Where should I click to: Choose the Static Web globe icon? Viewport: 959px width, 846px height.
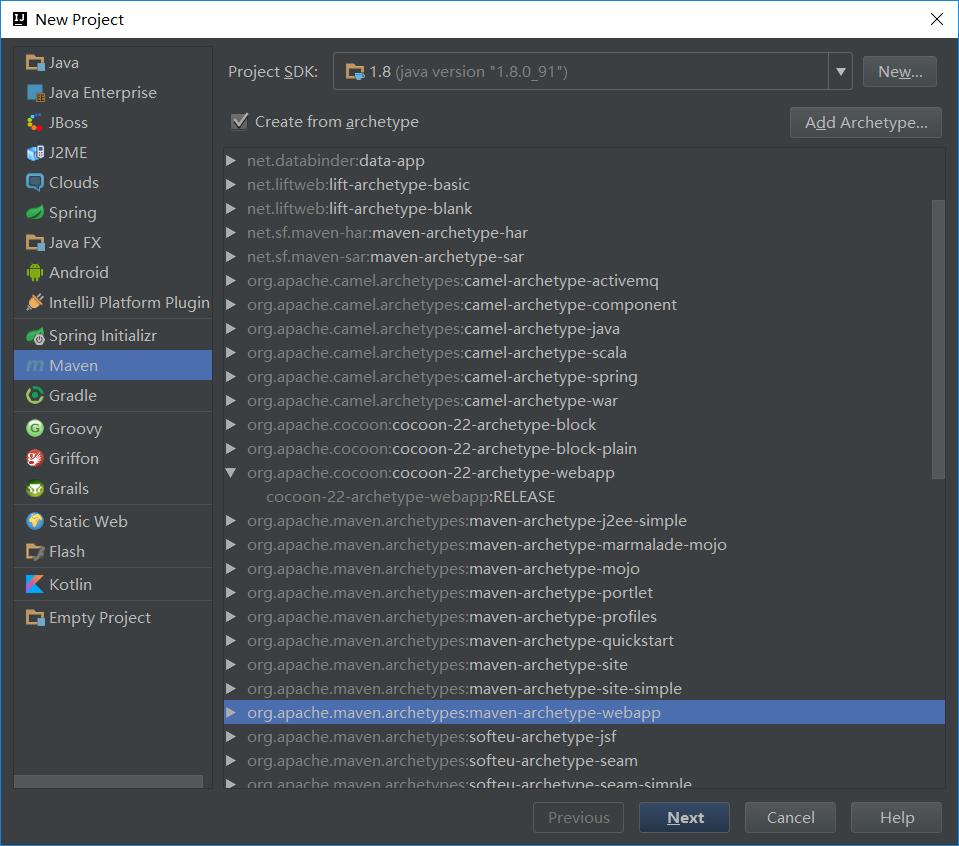(x=35, y=521)
